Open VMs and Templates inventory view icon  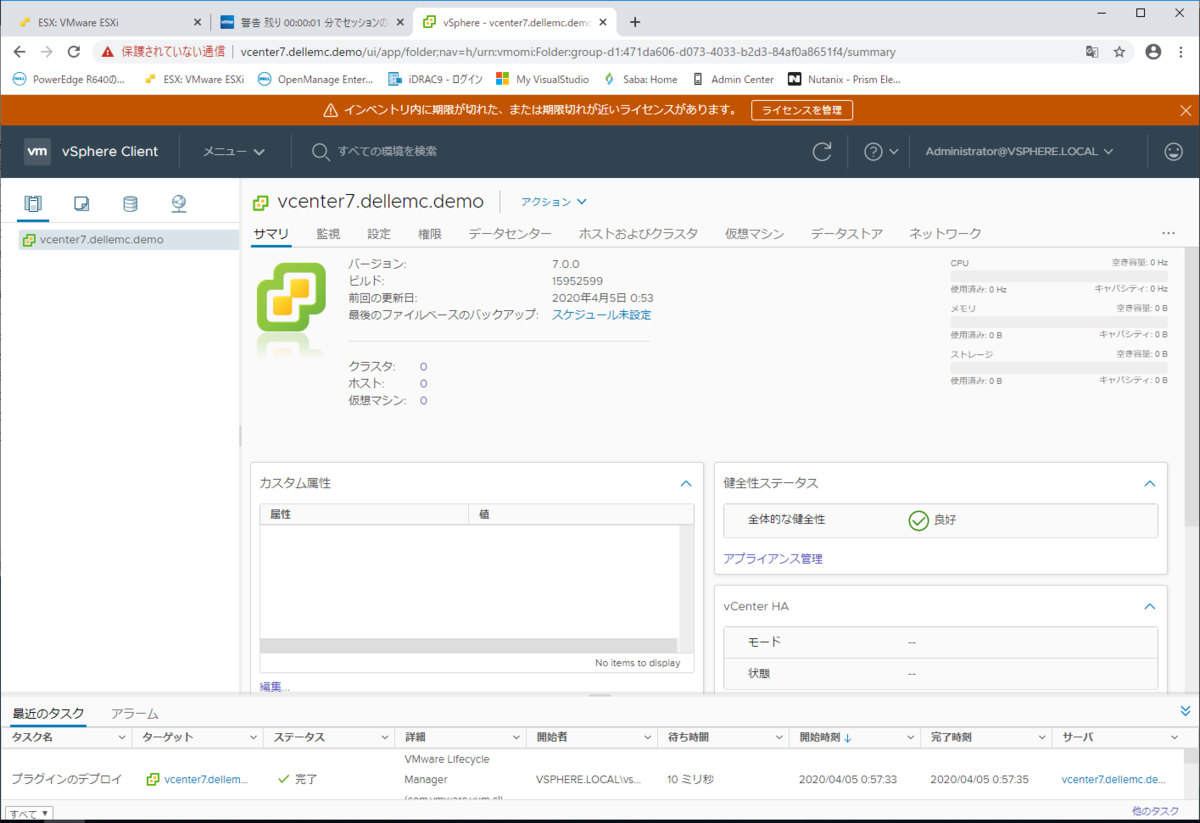point(82,204)
